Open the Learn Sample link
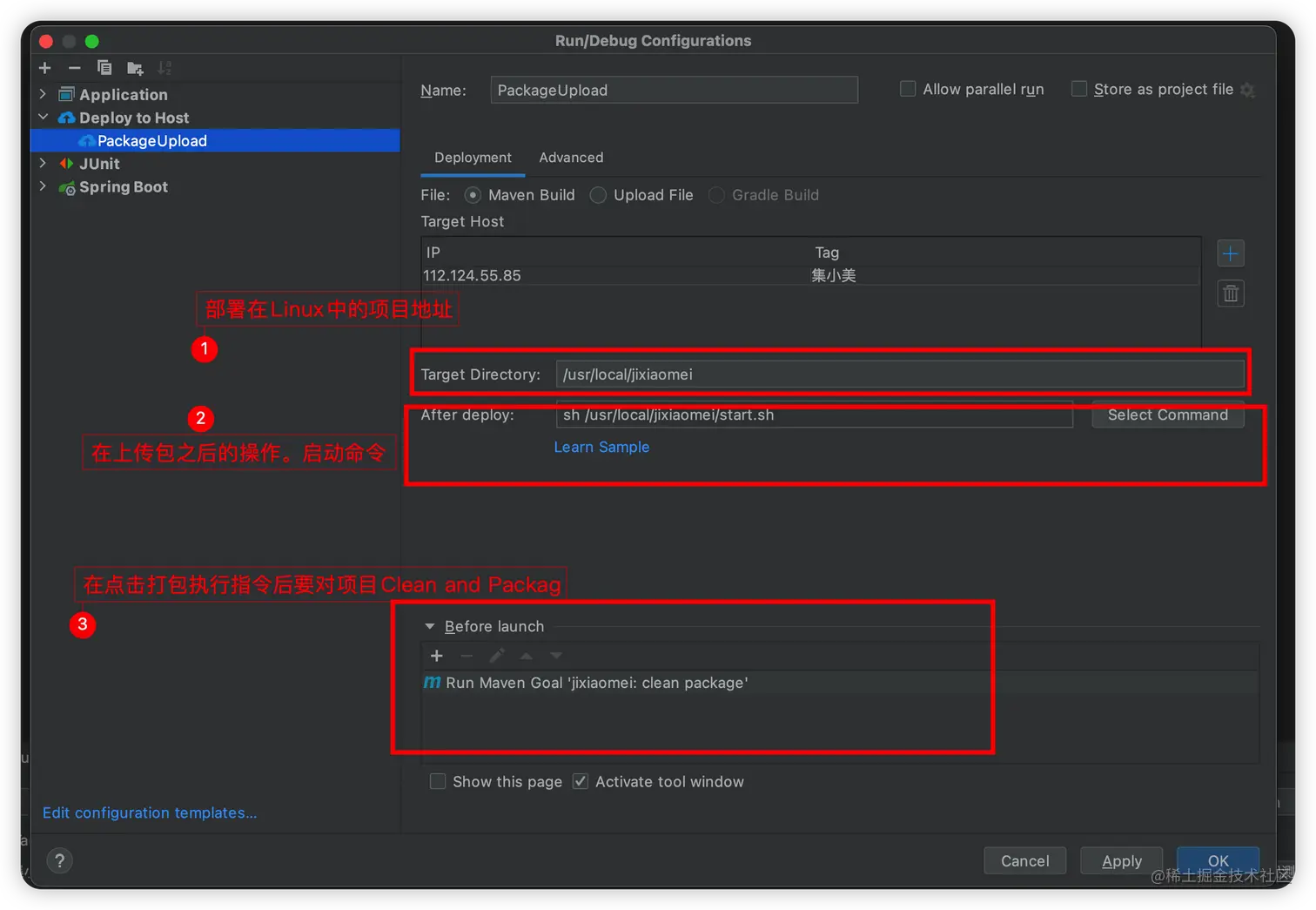1316x910 pixels. coord(601,447)
